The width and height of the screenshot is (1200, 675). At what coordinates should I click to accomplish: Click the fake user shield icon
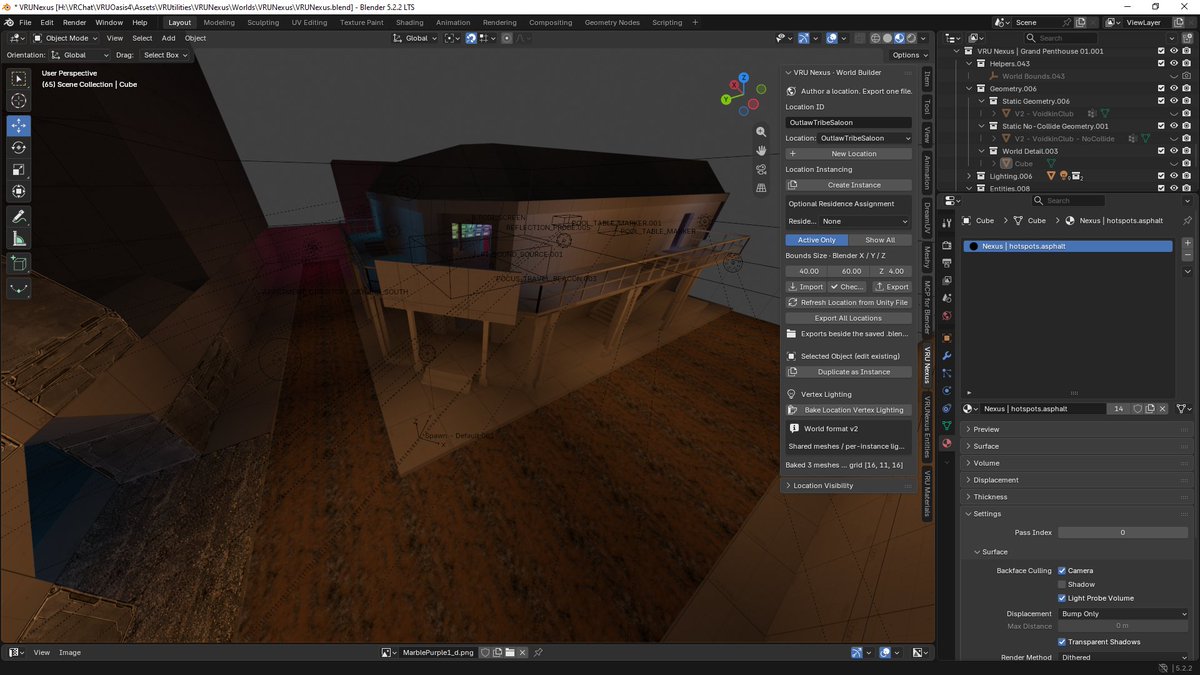(1138, 409)
